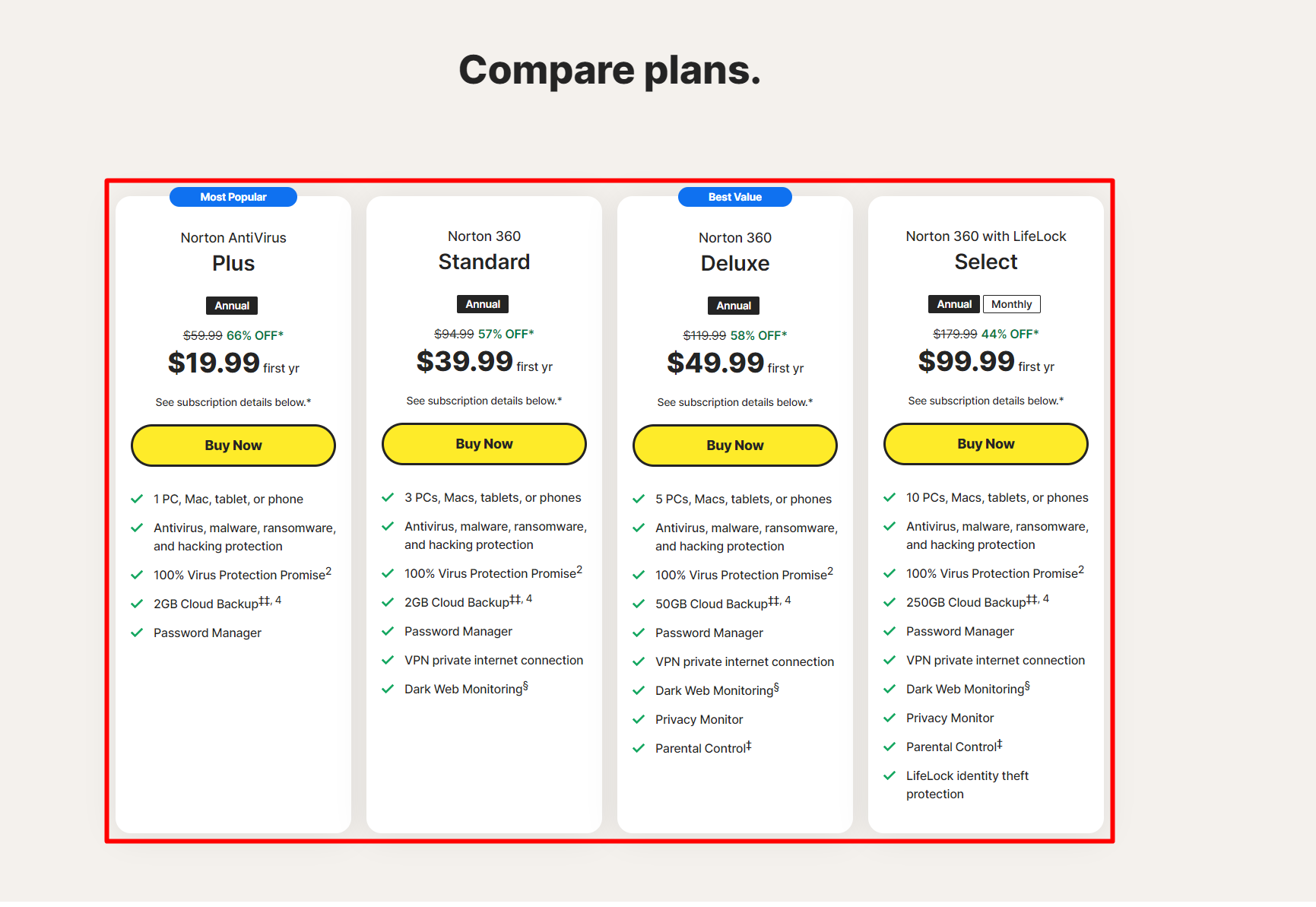Click checkmark beside 1 PC, Mac, tablet, or phone

(137, 499)
